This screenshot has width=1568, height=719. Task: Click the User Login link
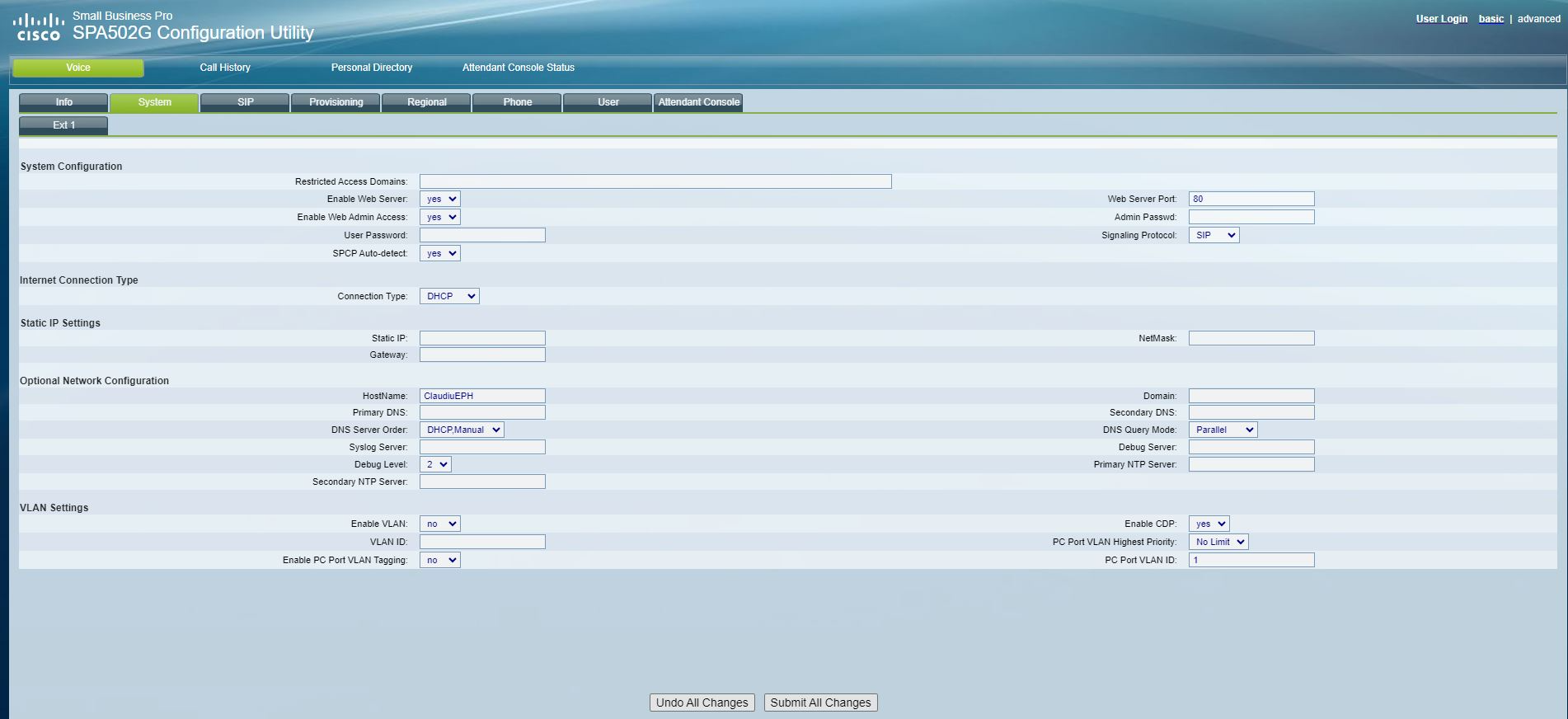pyautogui.click(x=1441, y=19)
